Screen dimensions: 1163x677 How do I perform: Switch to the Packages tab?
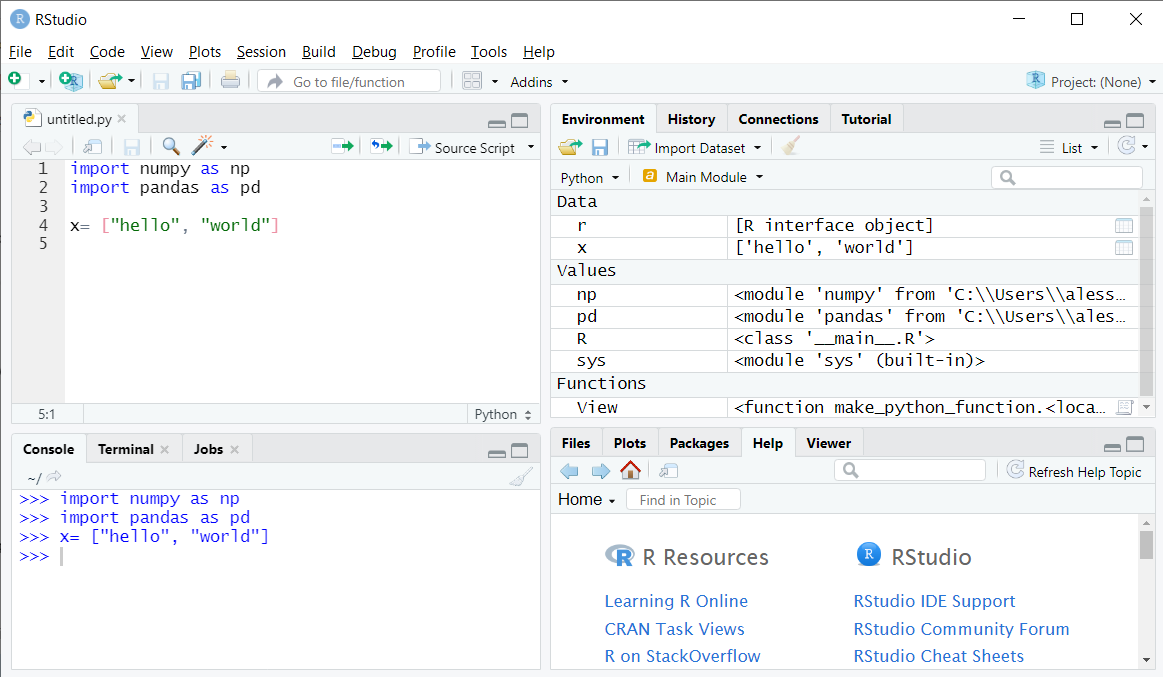pyautogui.click(x=699, y=443)
